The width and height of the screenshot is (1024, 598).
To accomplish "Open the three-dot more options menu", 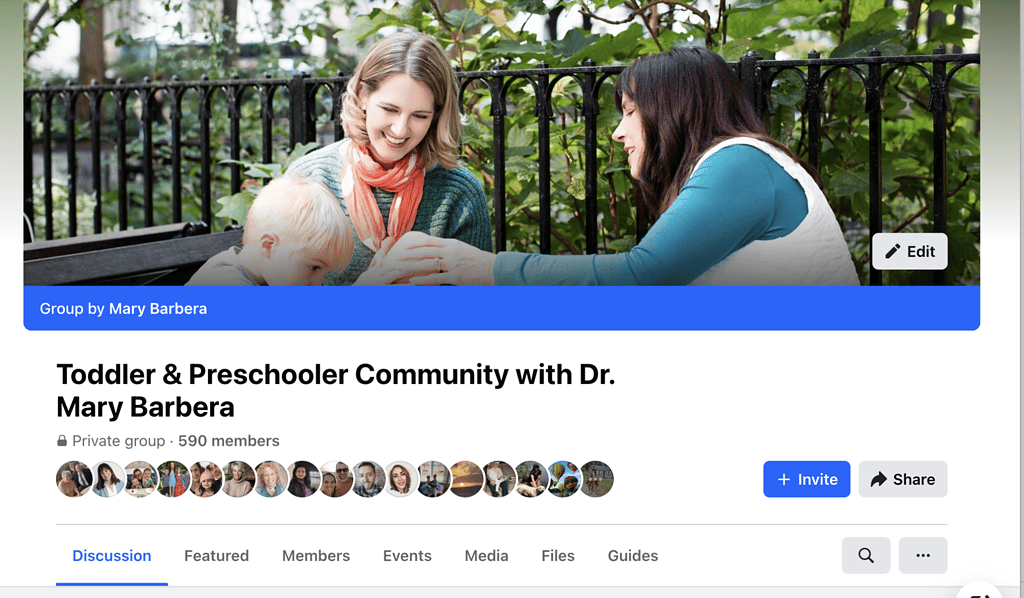I will pyautogui.click(x=923, y=556).
